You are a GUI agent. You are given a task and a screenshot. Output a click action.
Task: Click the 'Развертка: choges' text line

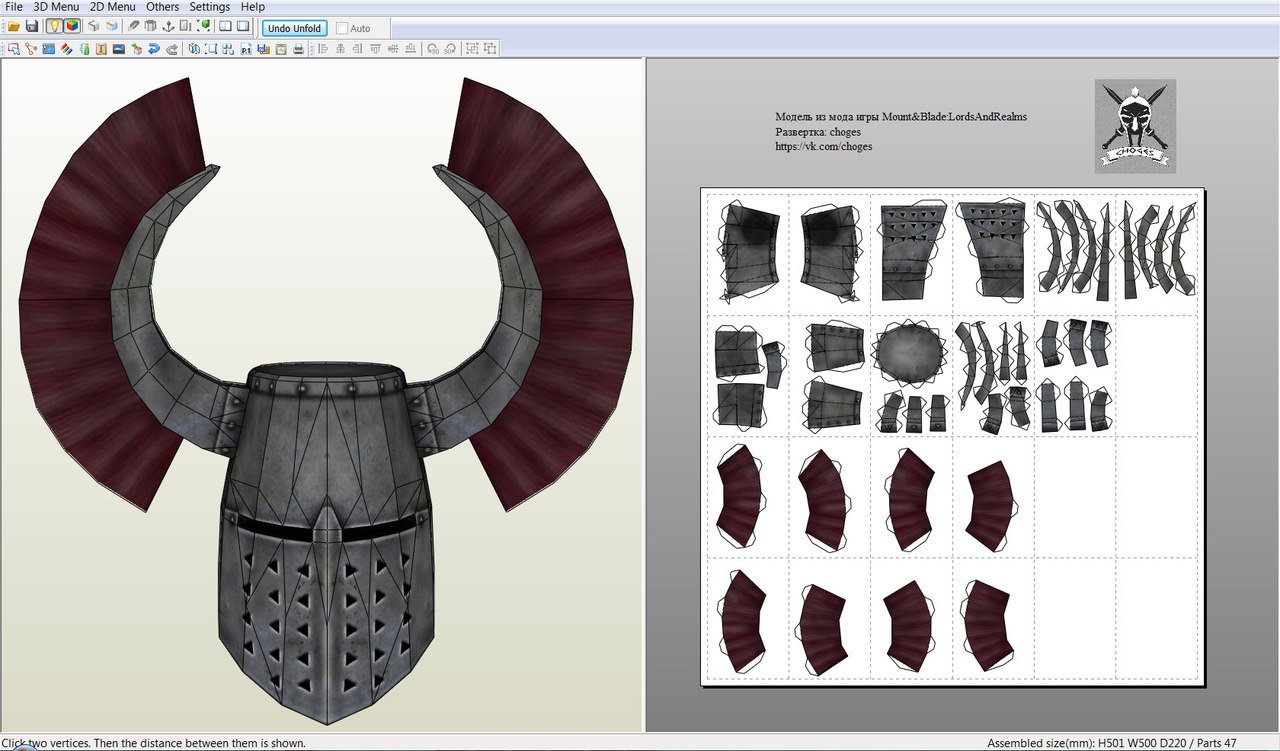pyautogui.click(x=818, y=132)
